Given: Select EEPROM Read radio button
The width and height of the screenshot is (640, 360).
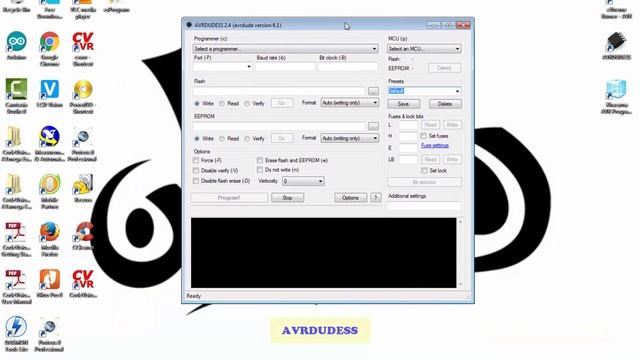Looking at the screenshot, I should coord(222,139).
